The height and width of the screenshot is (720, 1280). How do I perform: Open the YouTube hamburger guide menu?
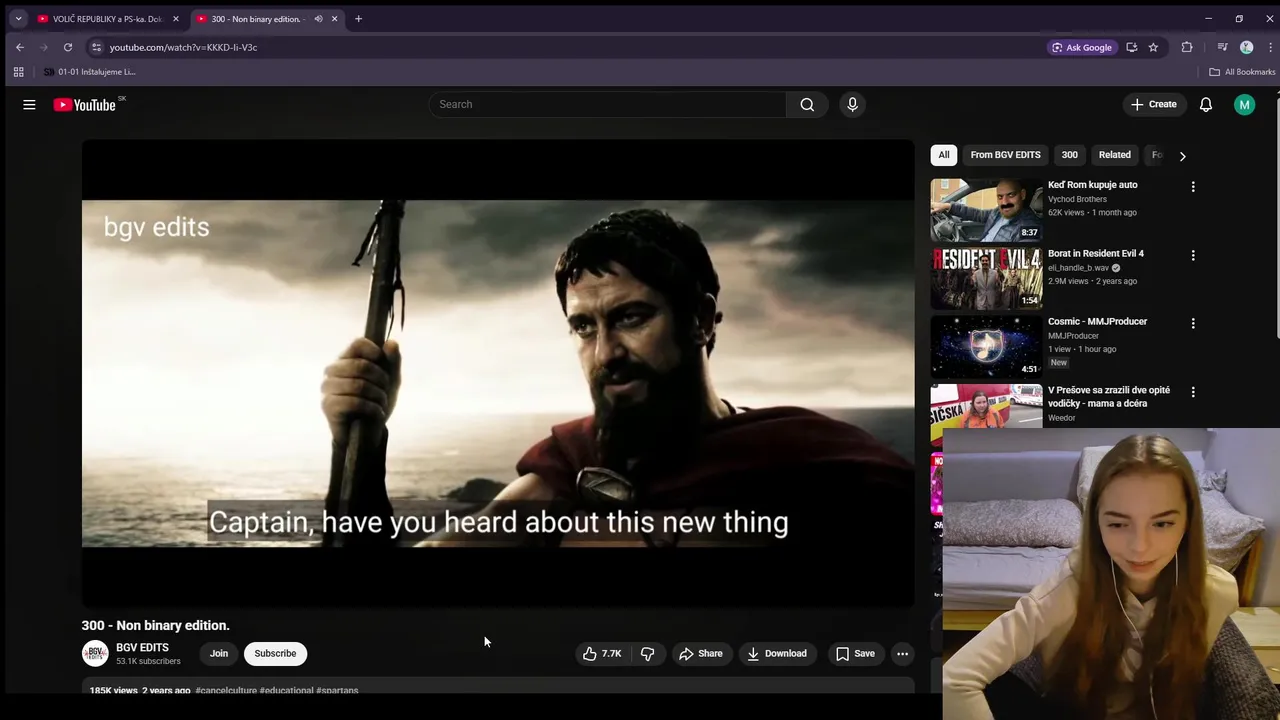(x=29, y=104)
